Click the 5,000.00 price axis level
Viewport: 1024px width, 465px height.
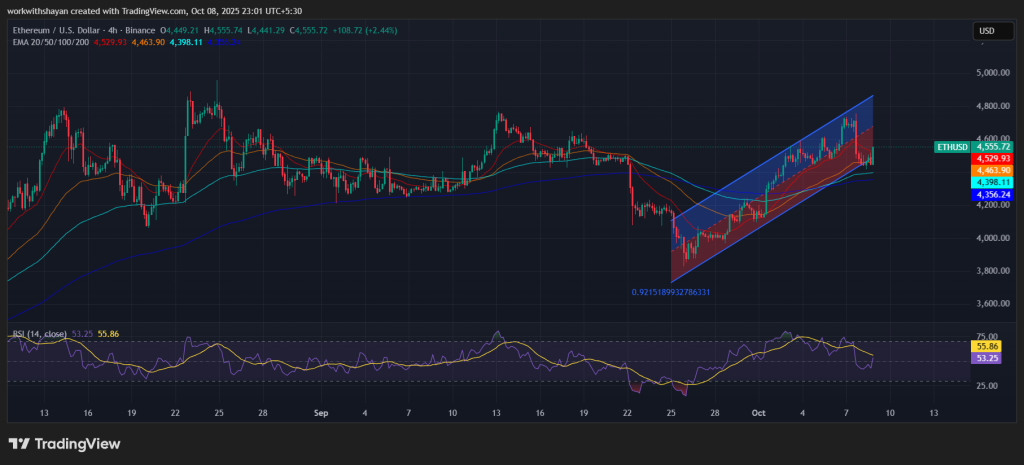pyautogui.click(x=992, y=73)
